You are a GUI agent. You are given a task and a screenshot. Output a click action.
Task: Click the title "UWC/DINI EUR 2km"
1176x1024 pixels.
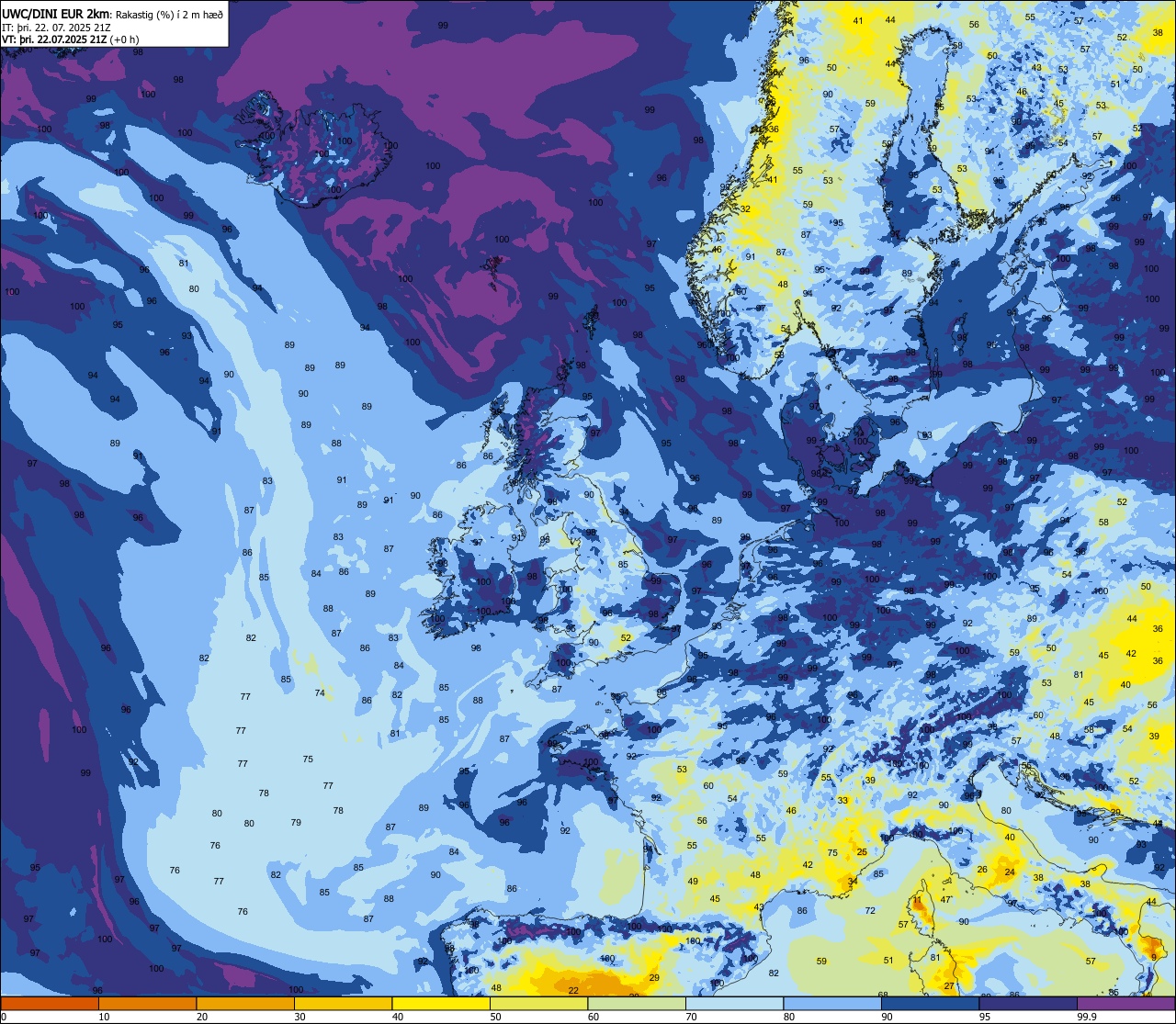point(56,14)
